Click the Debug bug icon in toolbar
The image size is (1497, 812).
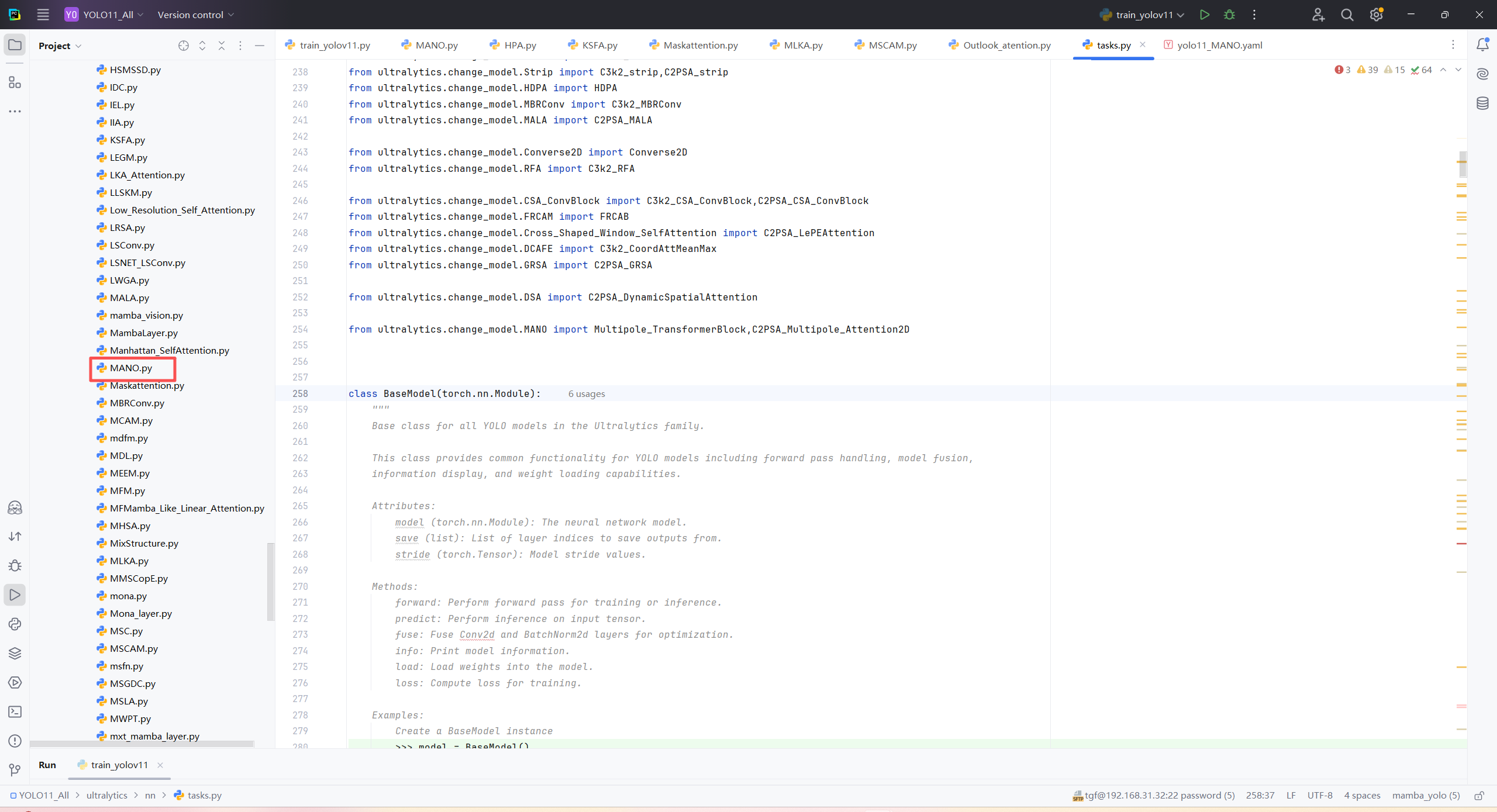point(1229,15)
